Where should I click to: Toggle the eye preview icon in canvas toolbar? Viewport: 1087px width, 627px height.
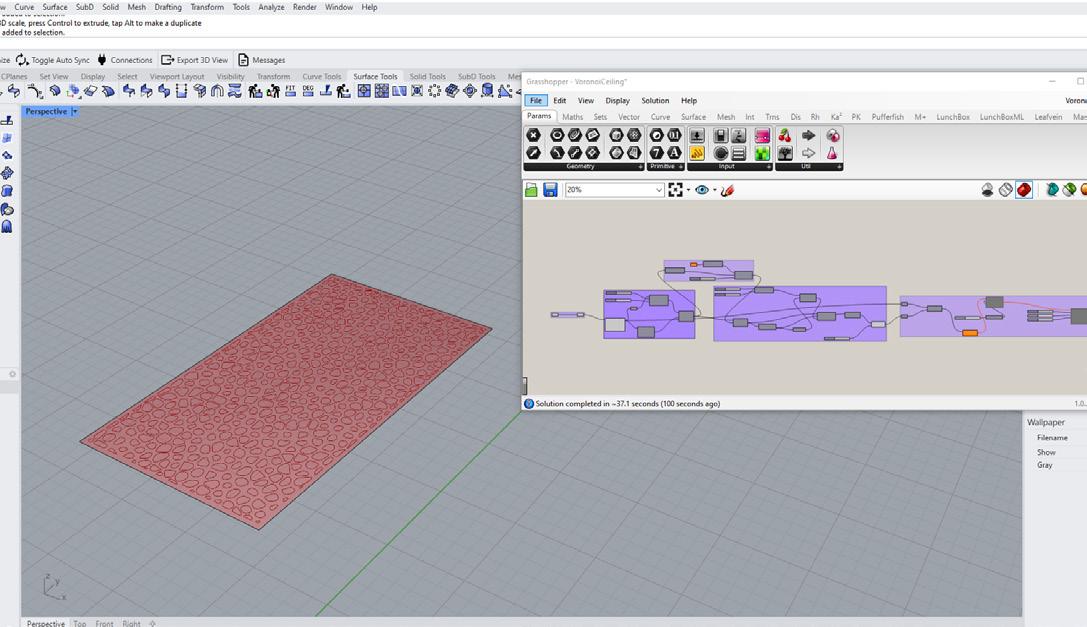tap(702, 190)
